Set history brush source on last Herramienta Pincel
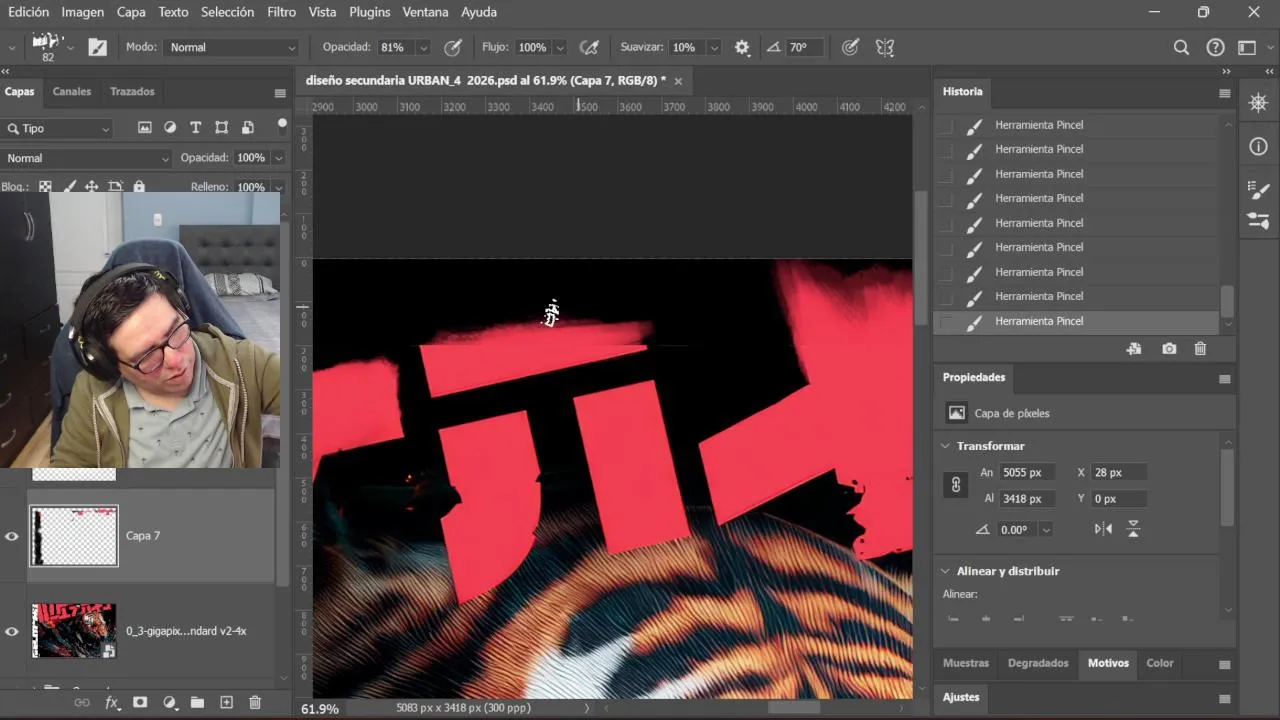This screenshot has height=720, width=1280. coord(945,321)
